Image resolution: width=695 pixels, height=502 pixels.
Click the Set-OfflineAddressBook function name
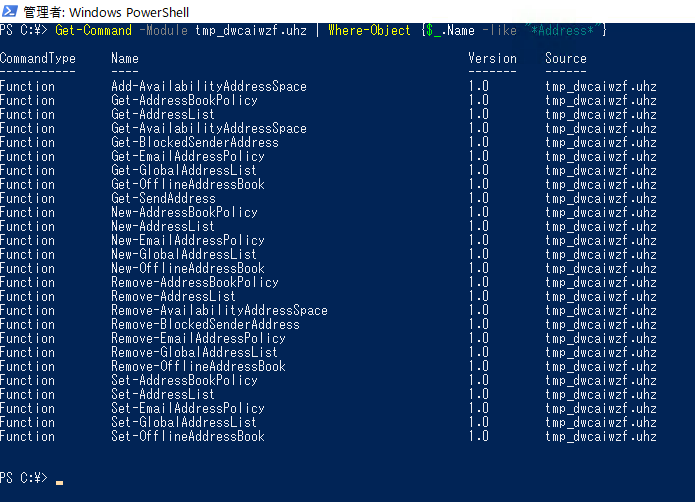(188, 436)
